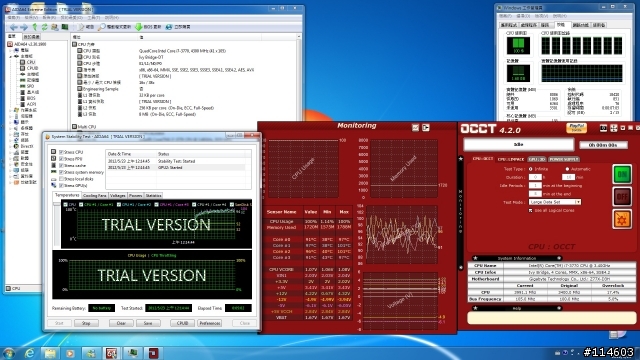This screenshot has width=640, height=360.
Task: Switch to OCCT taskbar icon
Action: [153, 353]
